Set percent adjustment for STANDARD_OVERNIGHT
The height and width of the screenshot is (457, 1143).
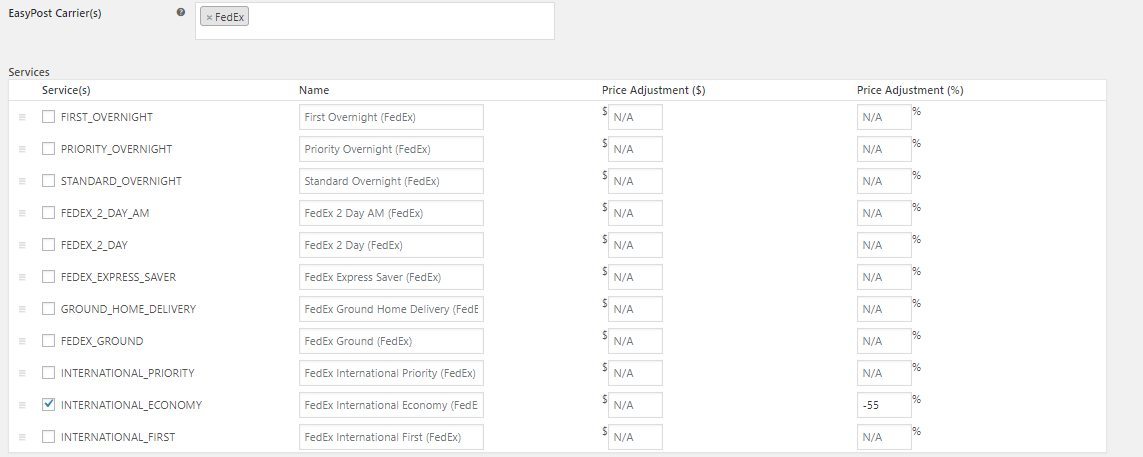point(884,181)
